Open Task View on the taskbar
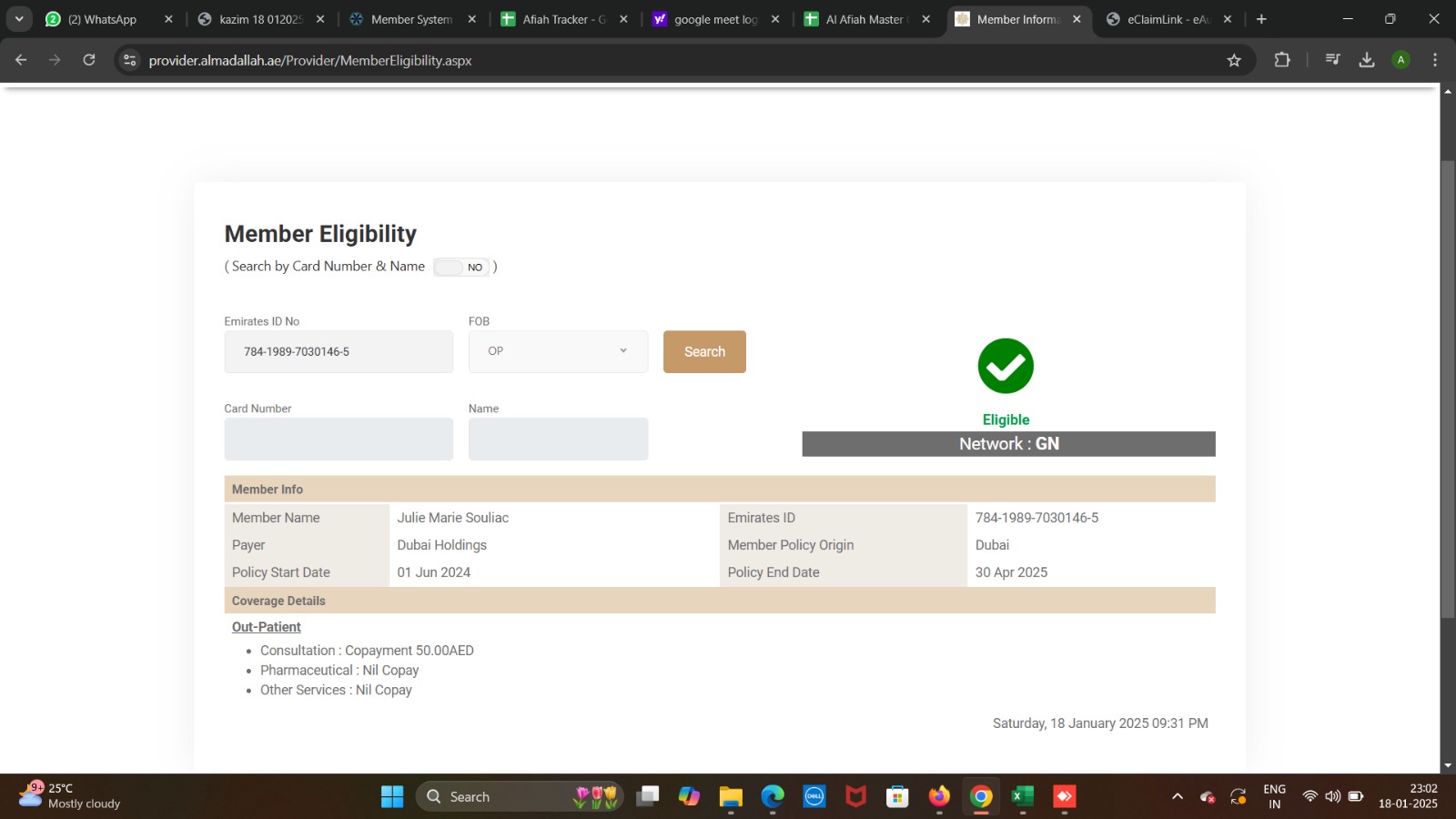 (648, 796)
